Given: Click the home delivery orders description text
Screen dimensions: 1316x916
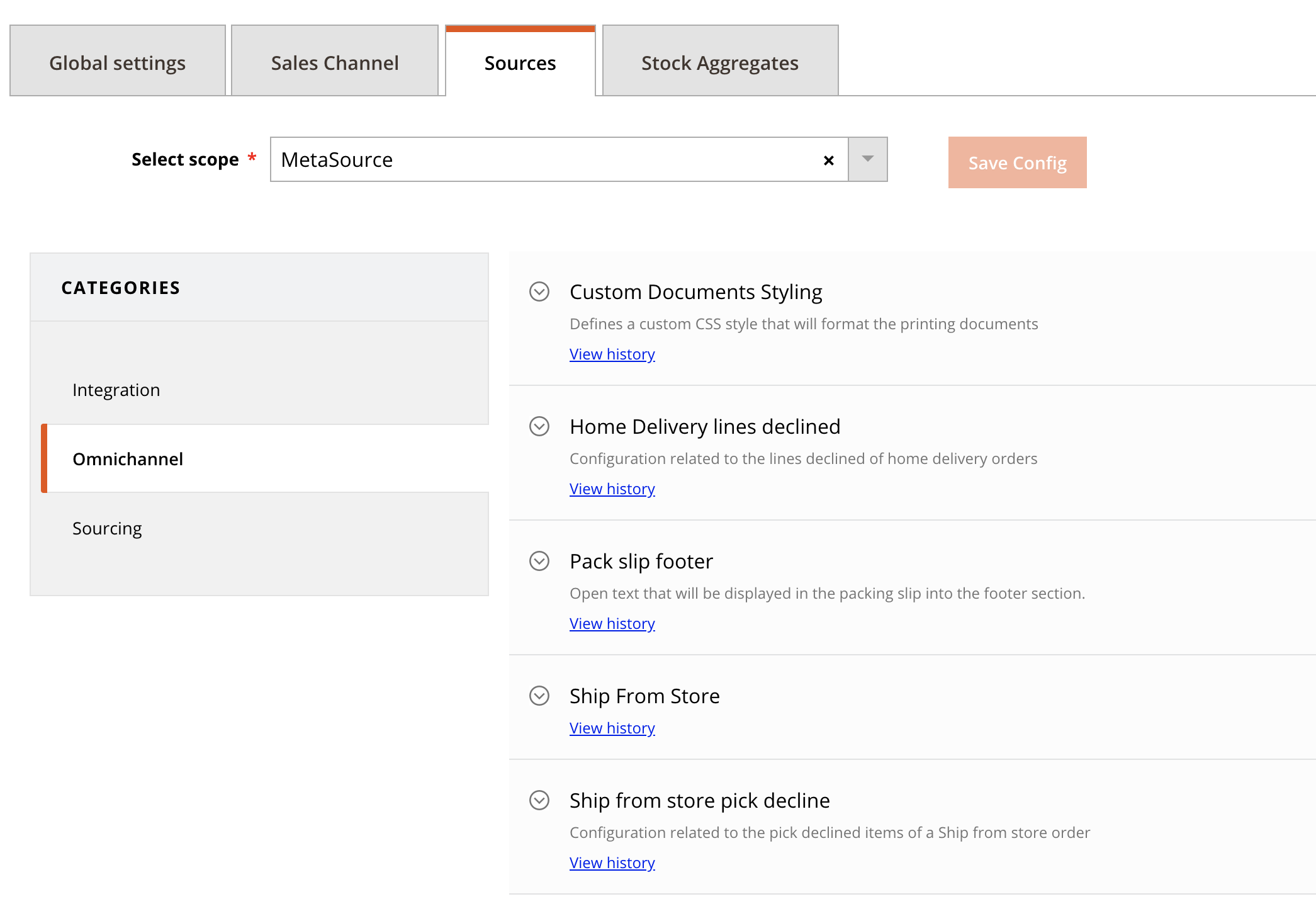Looking at the screenshot, I should point(803,458).
